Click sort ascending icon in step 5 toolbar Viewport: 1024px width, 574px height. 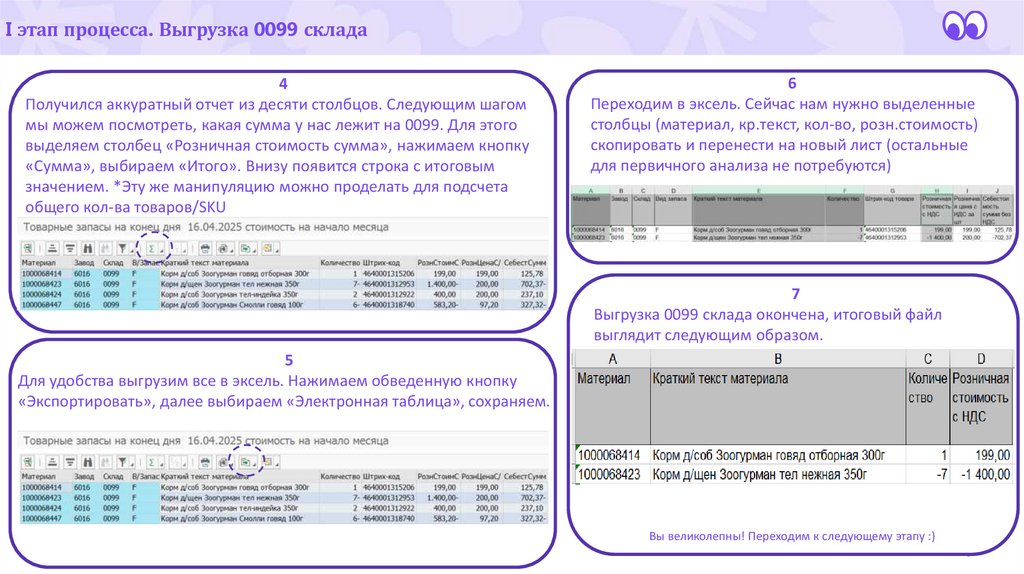pyautogui.click(x=52, y=462)
